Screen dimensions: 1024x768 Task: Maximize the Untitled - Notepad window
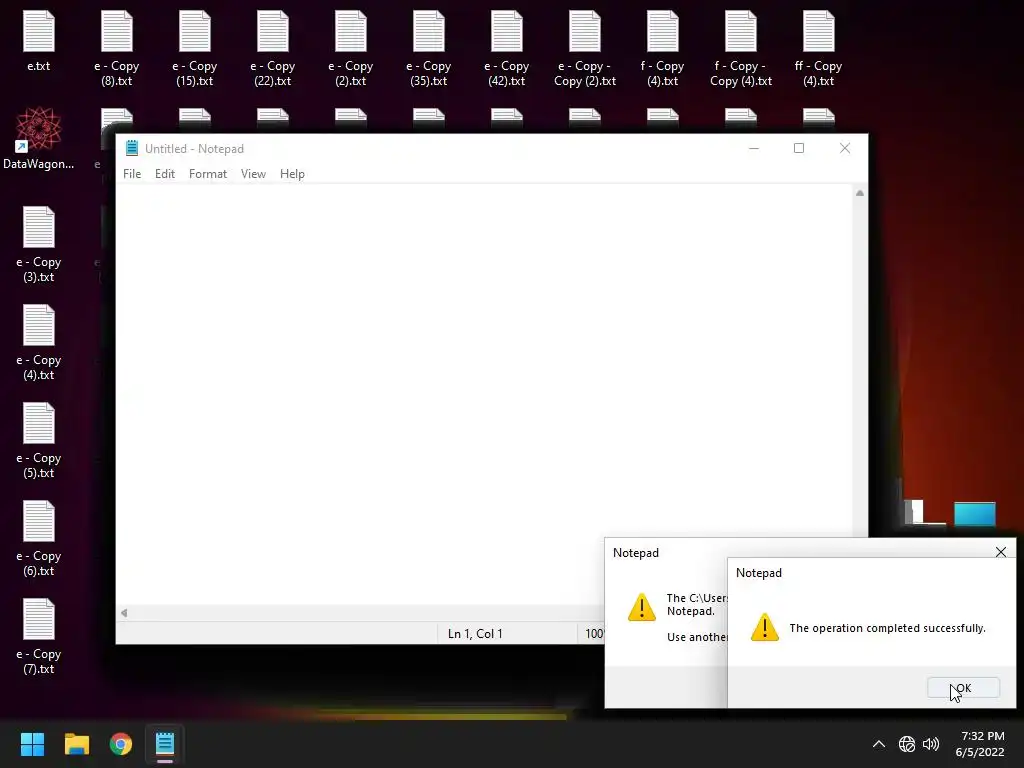[x=799, y=148]
